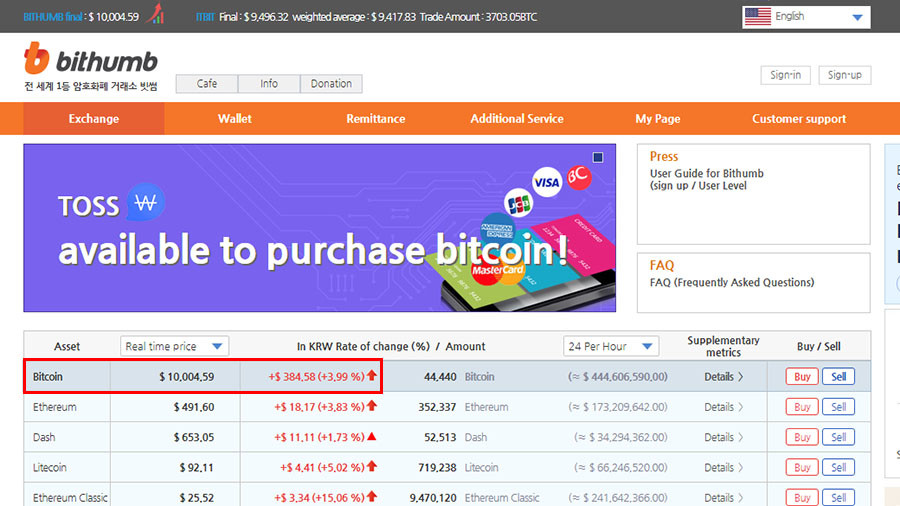Click Buy for Litecoin
Image resolution: width=900 pixels, height=506 pixels.
[x=802, y=468]
